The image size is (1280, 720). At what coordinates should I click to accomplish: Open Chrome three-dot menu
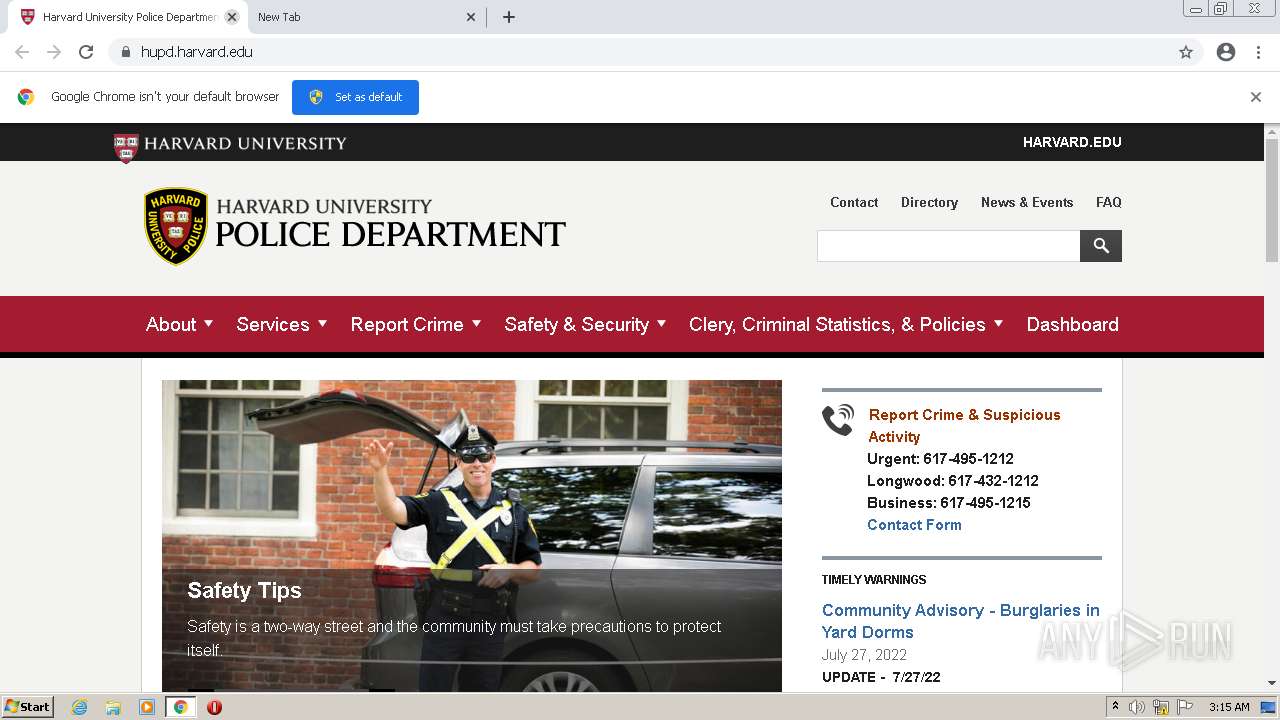(x=1259, y=52)
